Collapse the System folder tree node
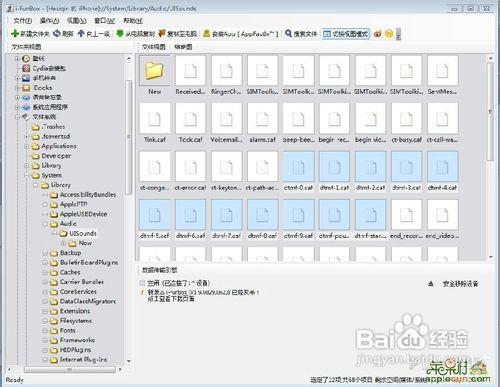The height and width of the screenshot is (387, 500). 27,175
